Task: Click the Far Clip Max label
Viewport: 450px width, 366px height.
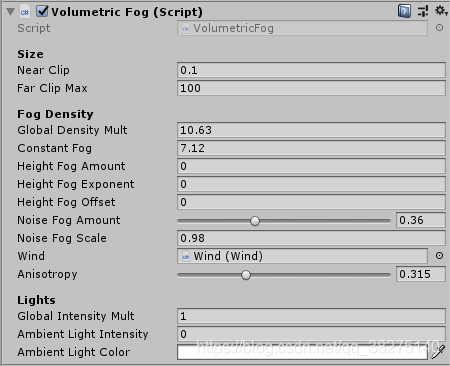Action: pyautogui.click(x=52, y=88)
